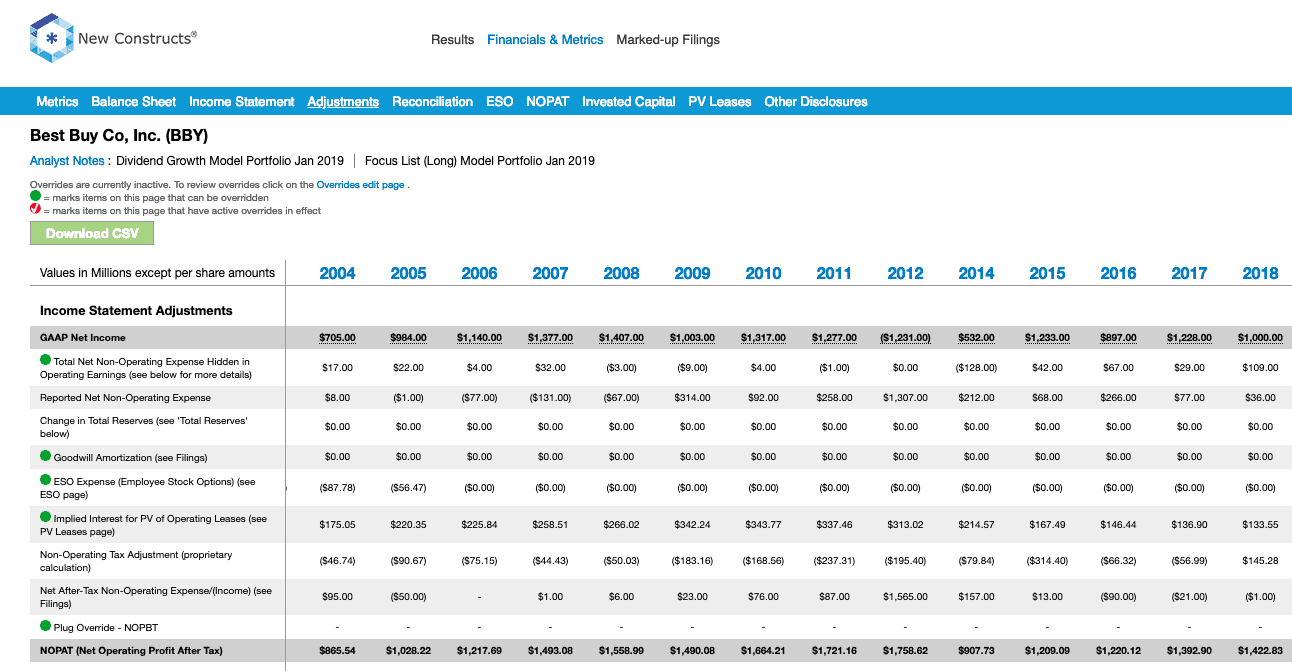Click the Income Statement Adjustments heading
This screenshot has width=1292, height=671.
click(136, 311)
